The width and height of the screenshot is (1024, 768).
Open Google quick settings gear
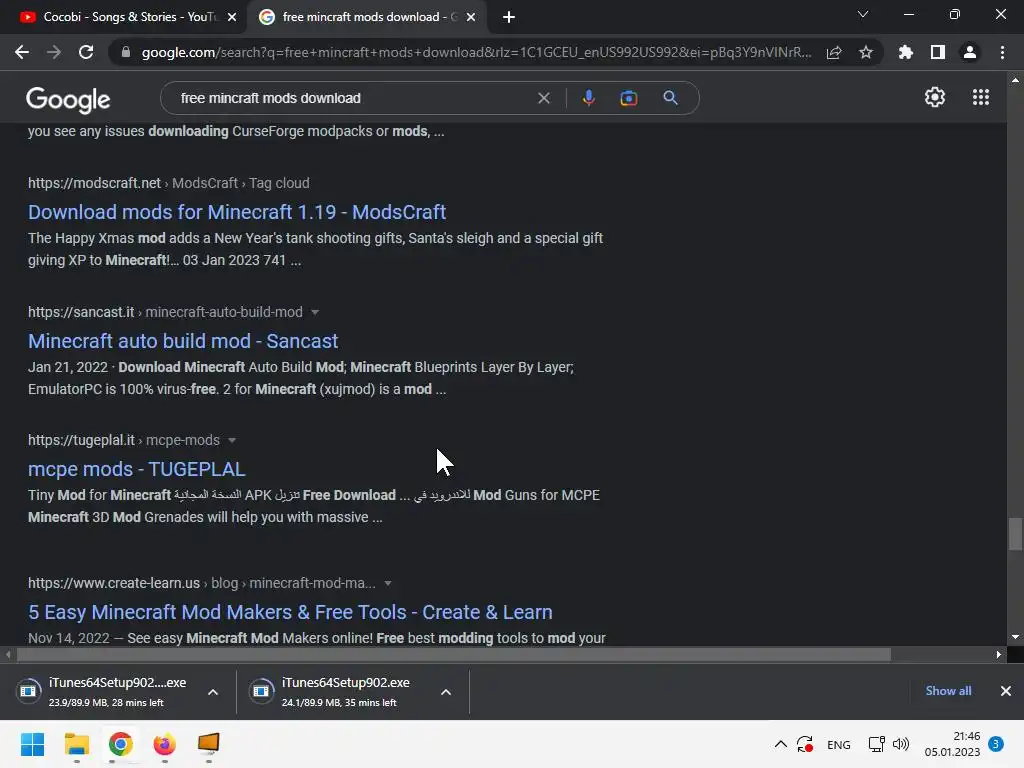pyautogui.click(x=935, y=97)
